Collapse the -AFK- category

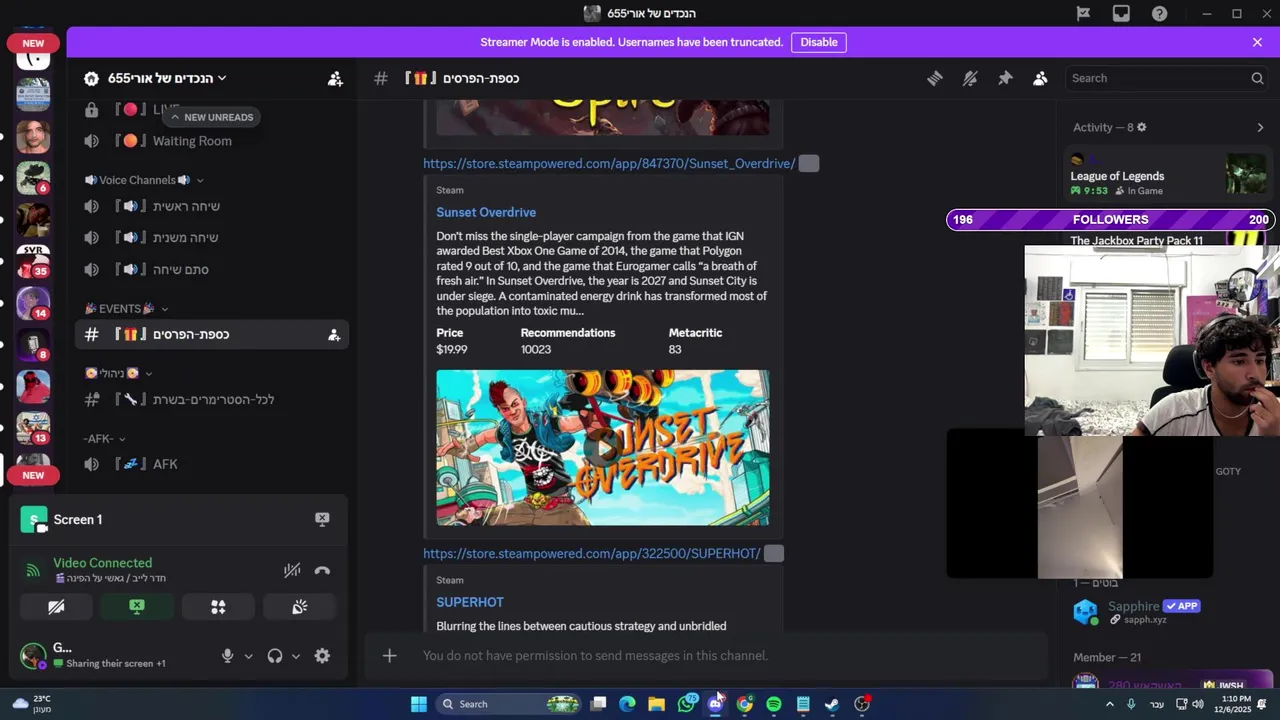point(105,438)
